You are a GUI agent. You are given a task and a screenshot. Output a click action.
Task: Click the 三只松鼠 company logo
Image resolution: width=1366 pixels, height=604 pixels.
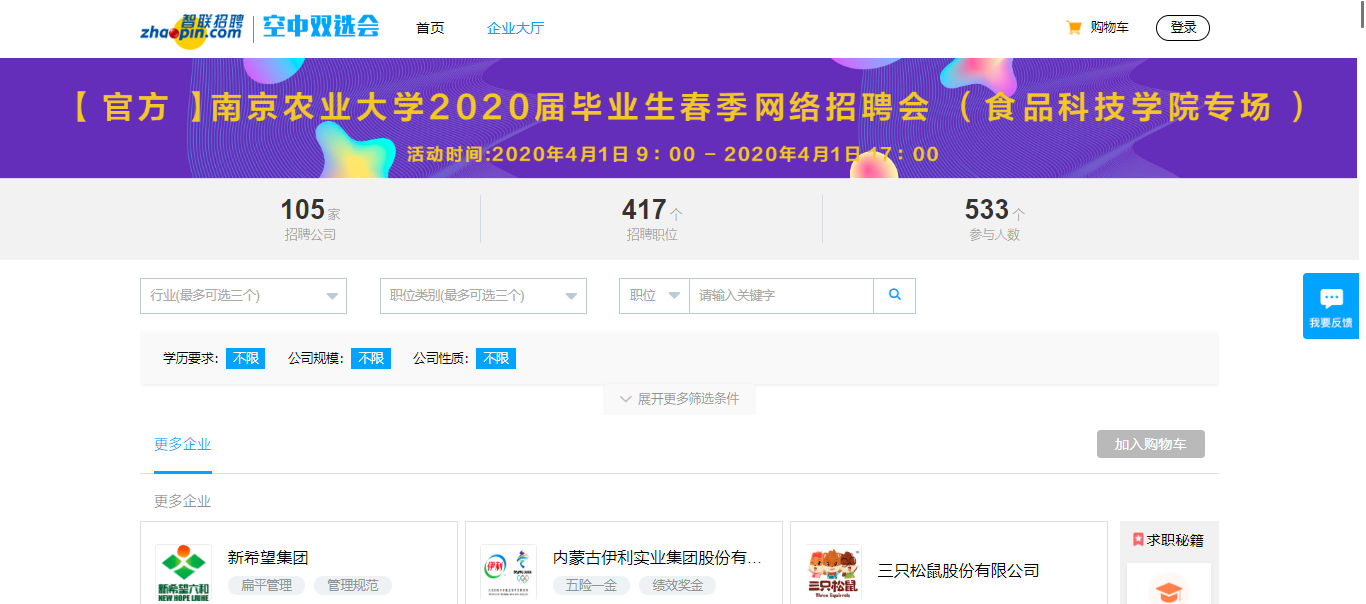tap(833, 573)
